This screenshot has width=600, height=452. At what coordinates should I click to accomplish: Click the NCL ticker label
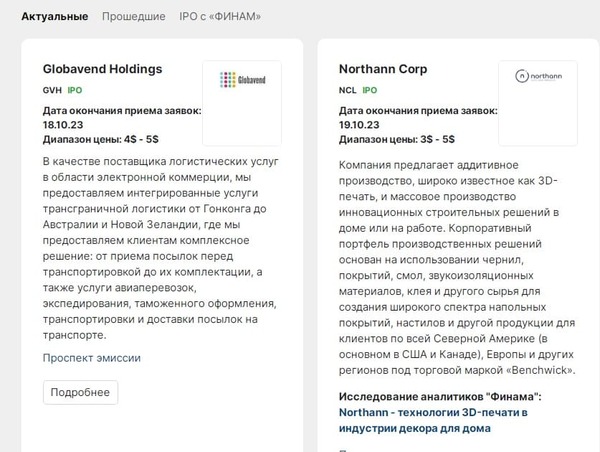(348, 90)
